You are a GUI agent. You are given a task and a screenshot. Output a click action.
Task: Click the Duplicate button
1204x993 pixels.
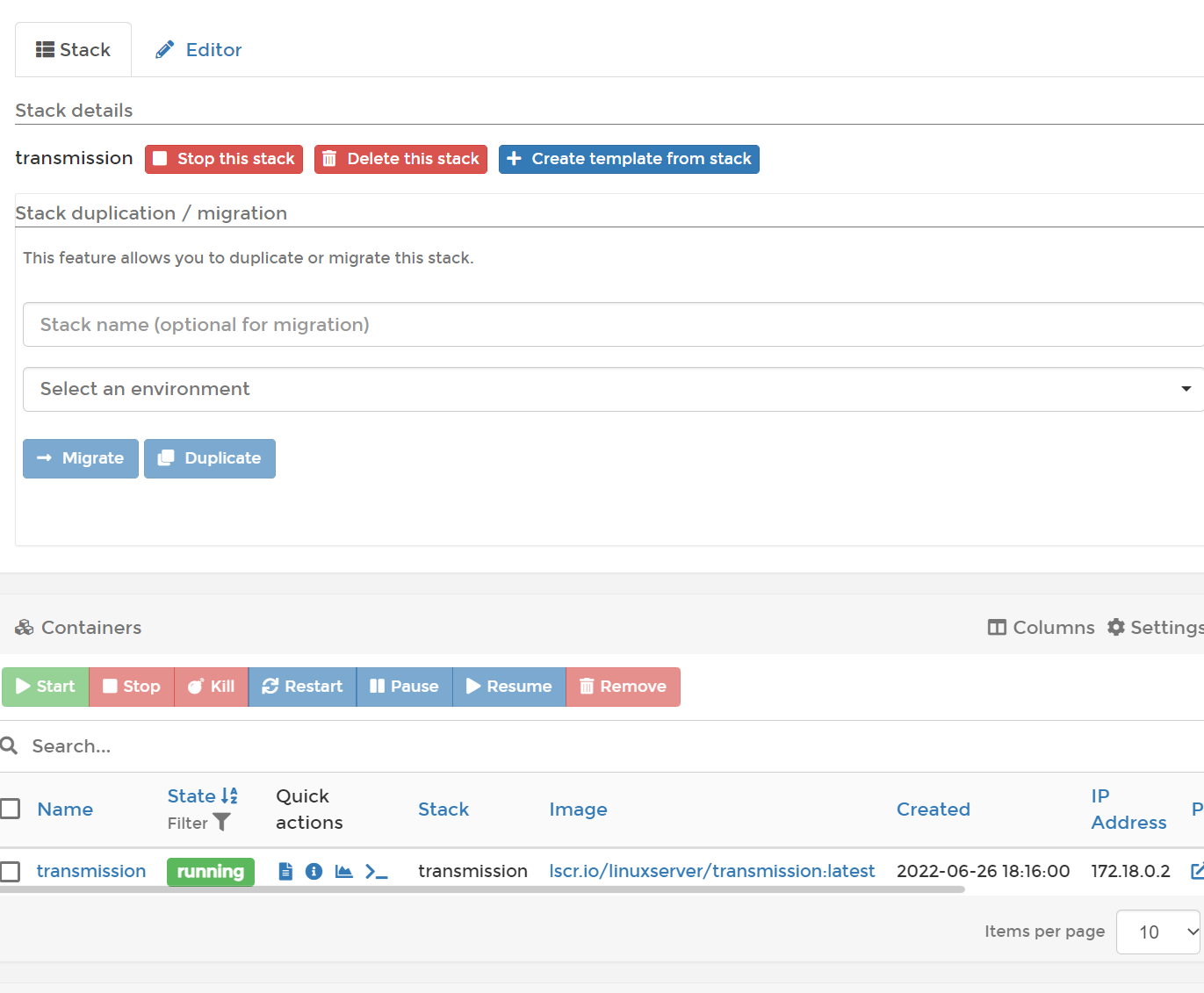210,458
